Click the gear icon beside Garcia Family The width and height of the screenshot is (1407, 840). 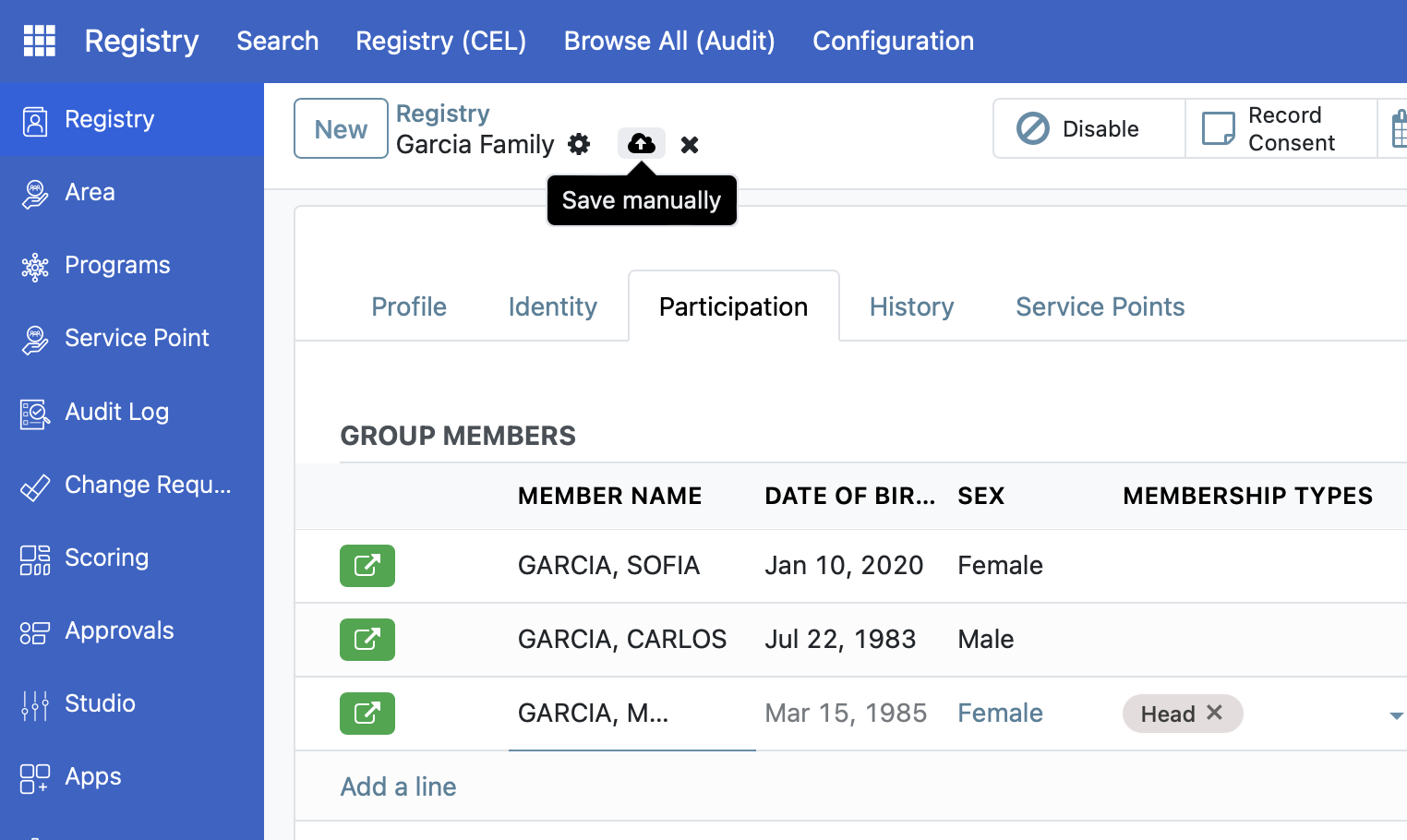[579, 144]
